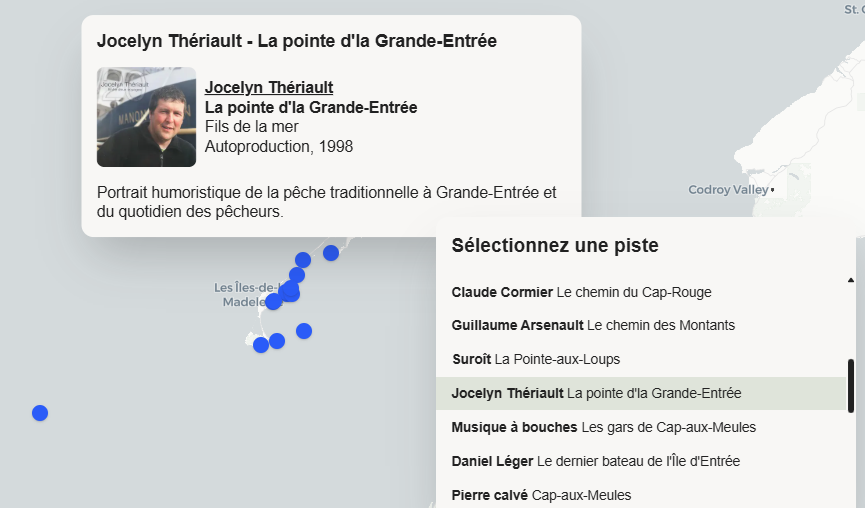Click blue marker east of southern islands

point(304,331)
